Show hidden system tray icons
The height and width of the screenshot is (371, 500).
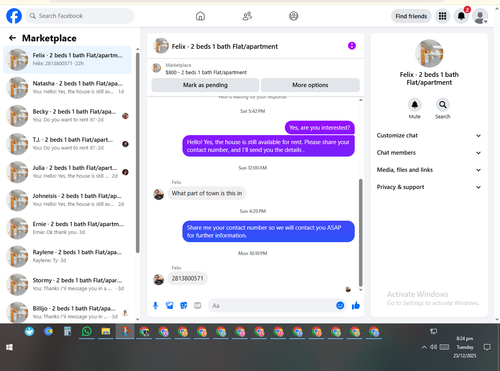(x=424, y=347)
